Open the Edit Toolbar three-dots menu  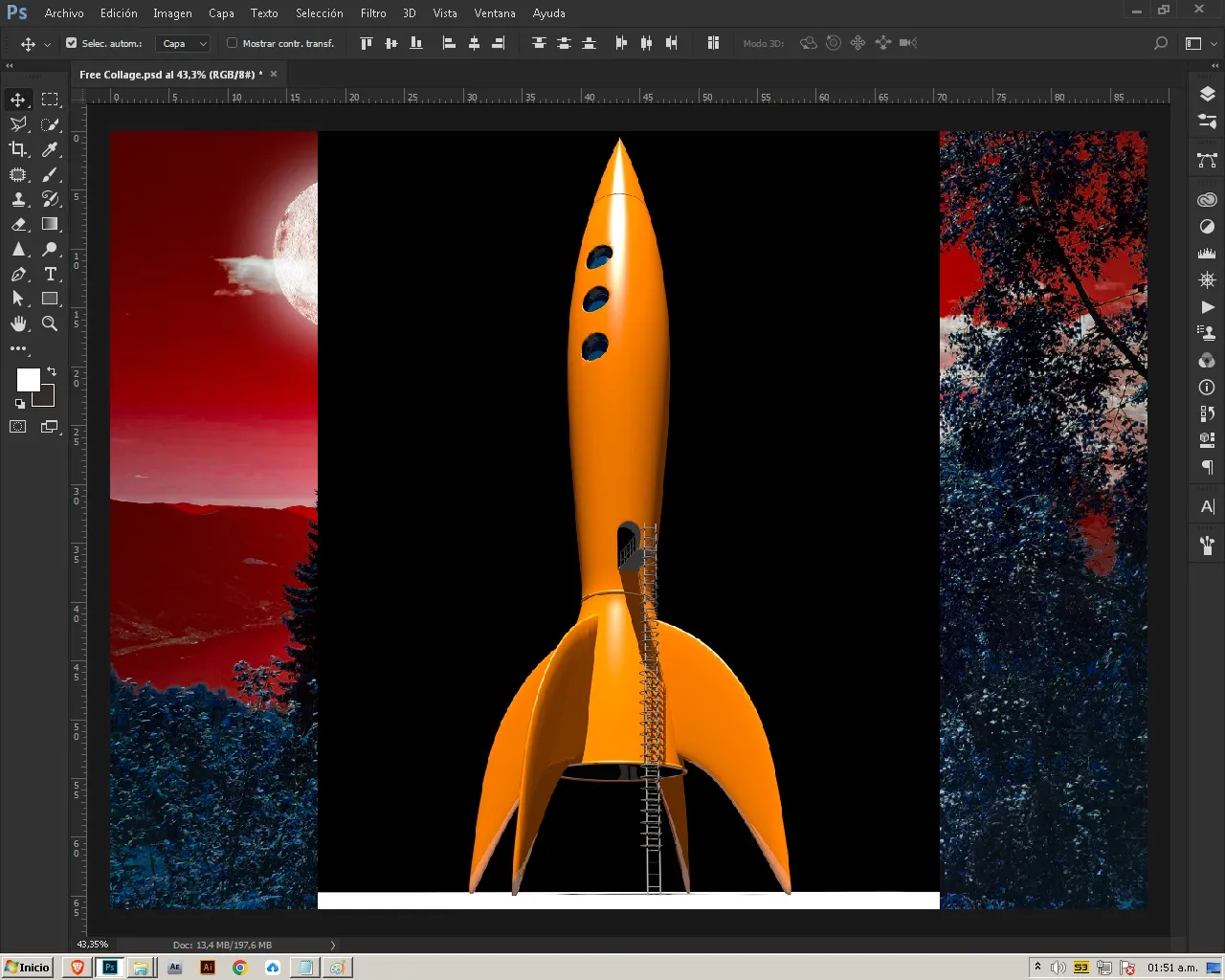coord(18,348)
